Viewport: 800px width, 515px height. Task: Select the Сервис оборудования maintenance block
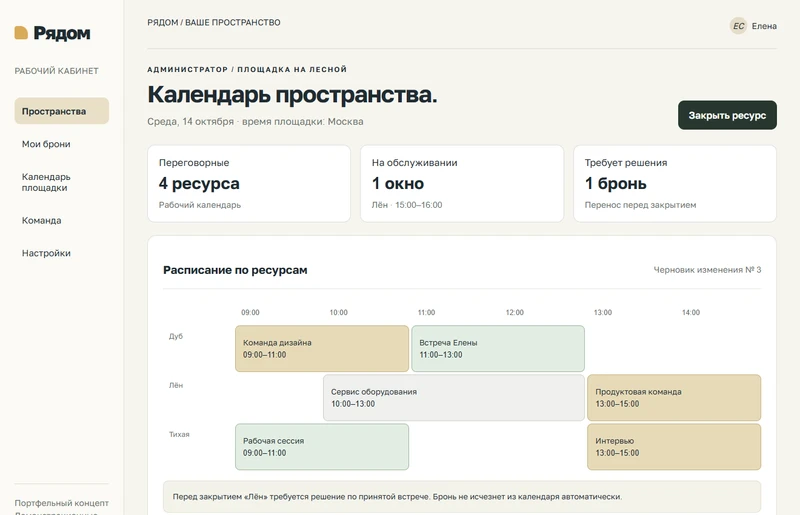454,398
